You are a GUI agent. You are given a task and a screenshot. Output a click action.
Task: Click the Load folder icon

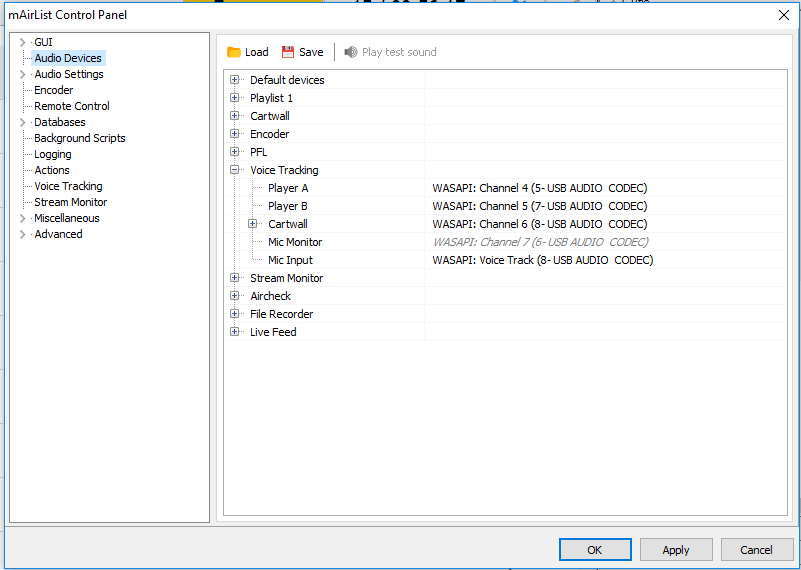click(x=234, y=52)
